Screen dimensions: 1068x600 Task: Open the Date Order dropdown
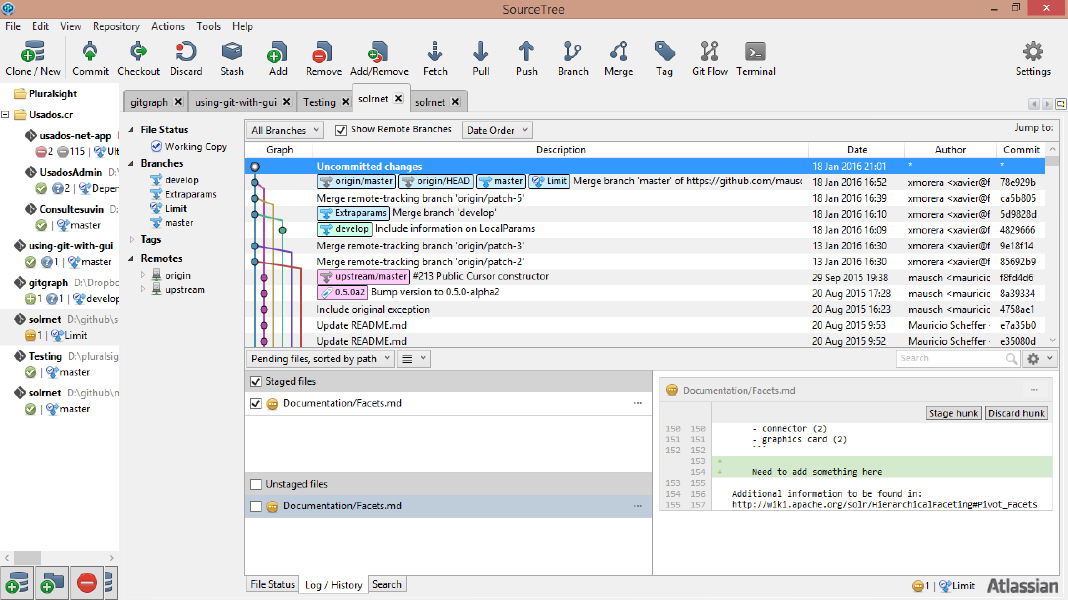[x=496, y=130]
